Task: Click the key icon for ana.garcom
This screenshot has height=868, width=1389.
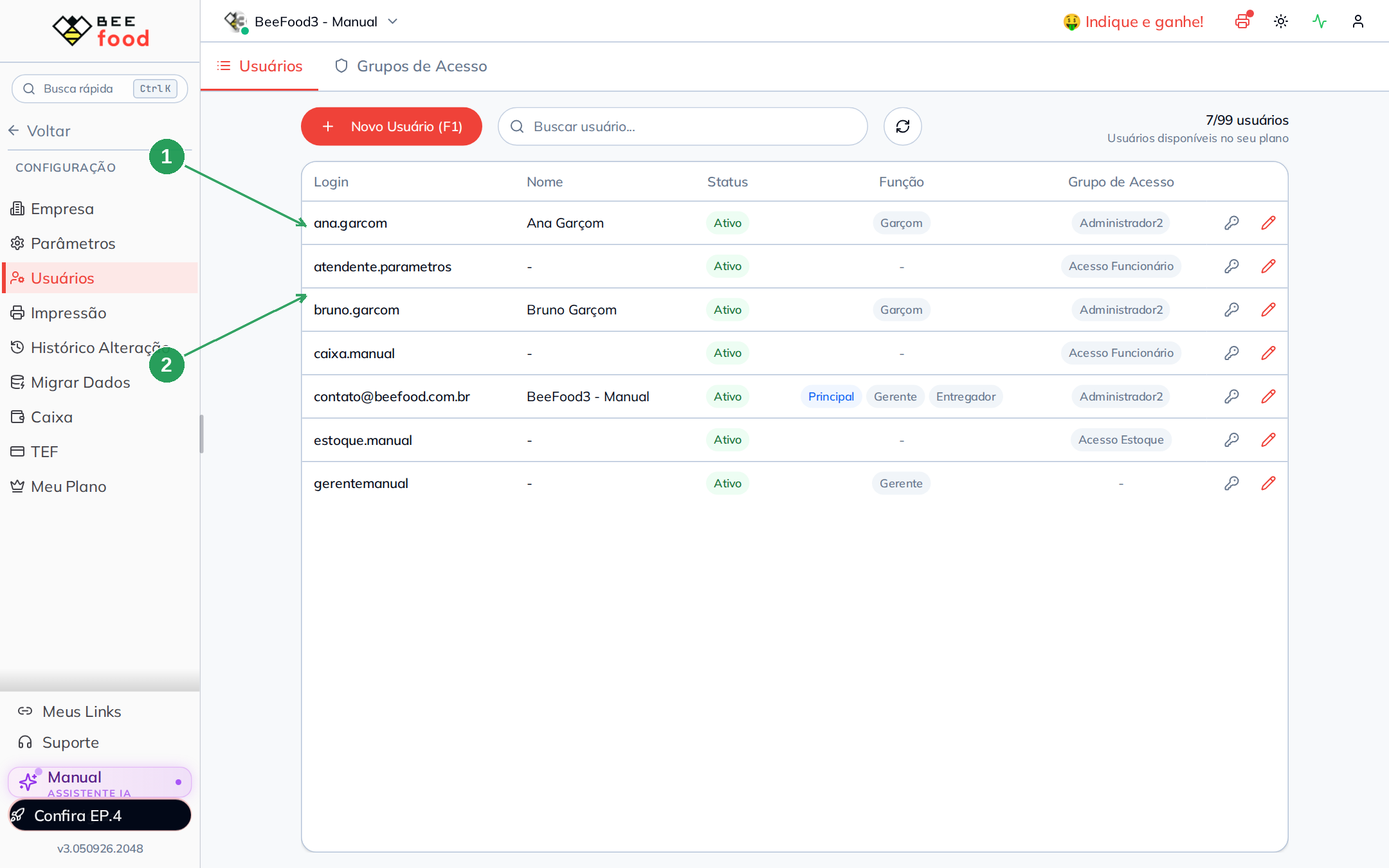Action: [x=1231, y=223]
